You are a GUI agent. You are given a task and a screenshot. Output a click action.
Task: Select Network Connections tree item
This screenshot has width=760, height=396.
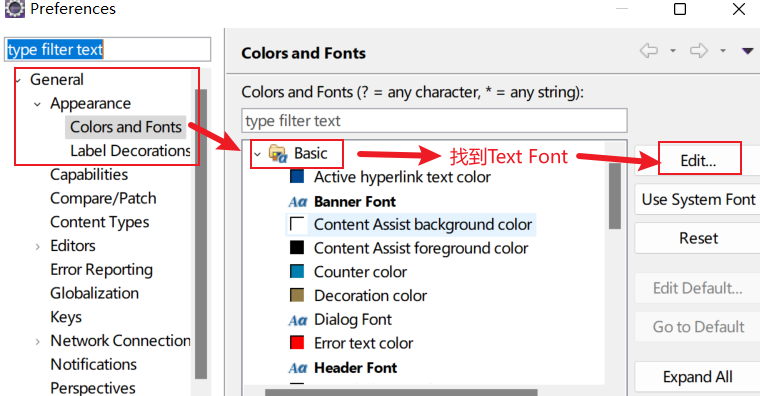click(x=120, y=341)
